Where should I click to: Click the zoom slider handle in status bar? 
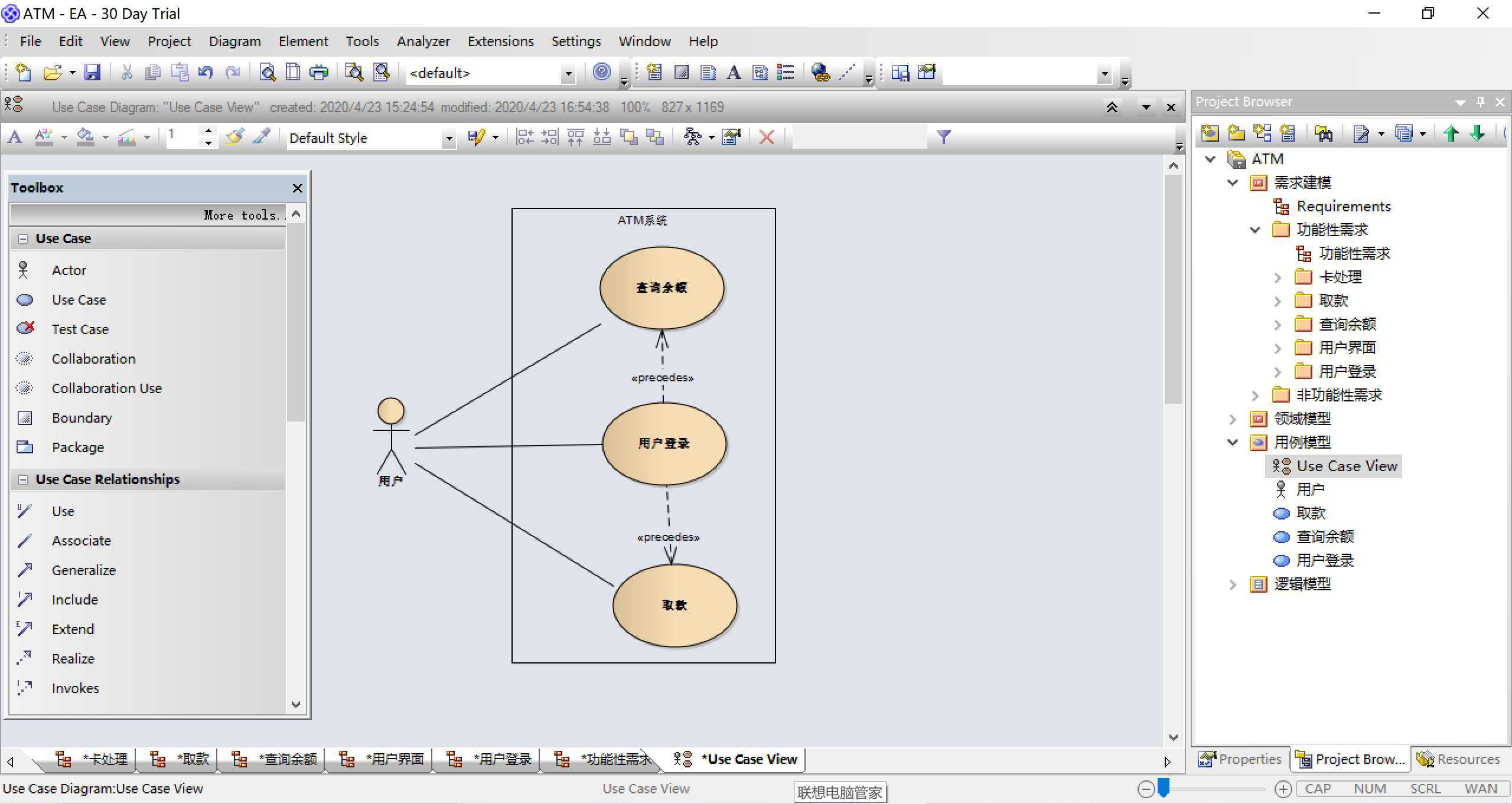(x=1164, y=788)
